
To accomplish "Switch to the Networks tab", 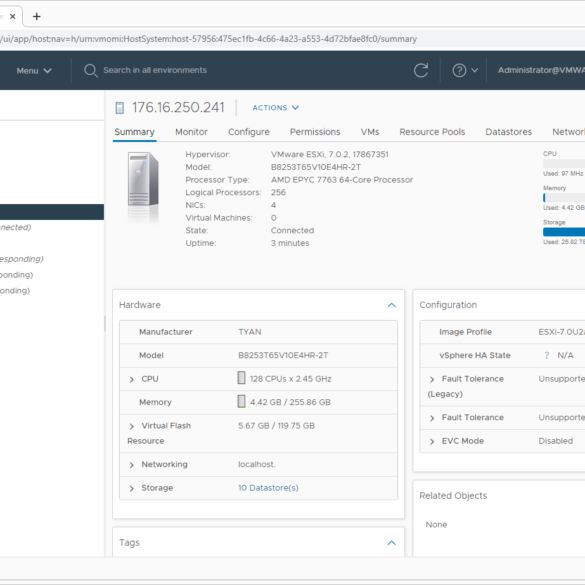I will click(x=568, y=132).
